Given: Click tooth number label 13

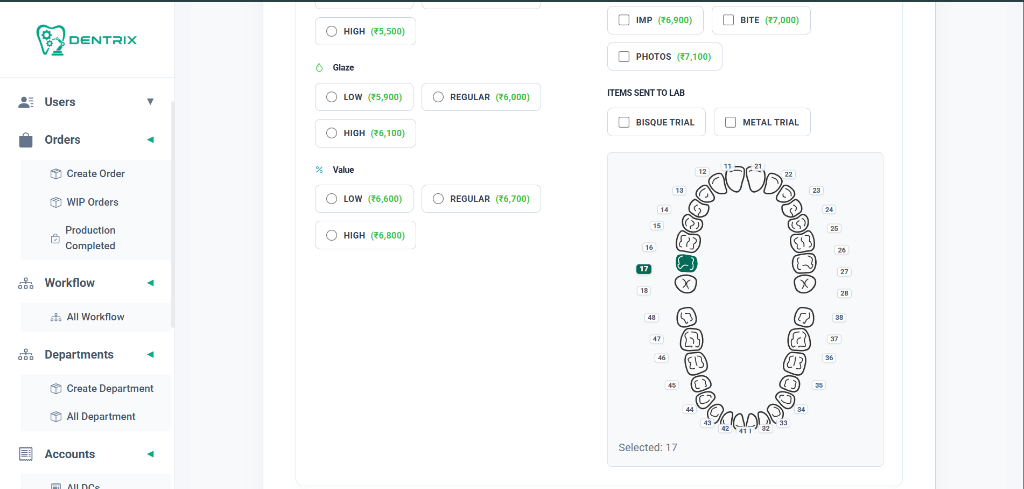Looking at the screenshot, I should coord(679,191).
